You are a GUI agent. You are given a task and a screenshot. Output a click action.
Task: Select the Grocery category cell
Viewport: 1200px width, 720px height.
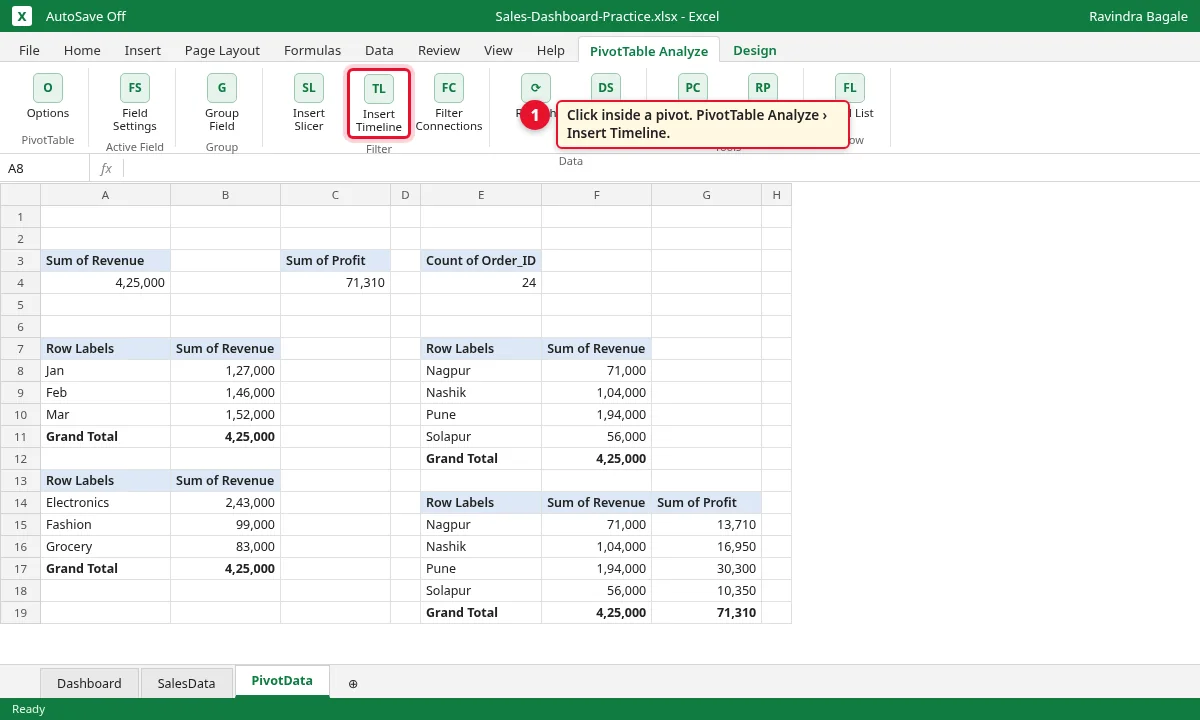coord(106,546)
